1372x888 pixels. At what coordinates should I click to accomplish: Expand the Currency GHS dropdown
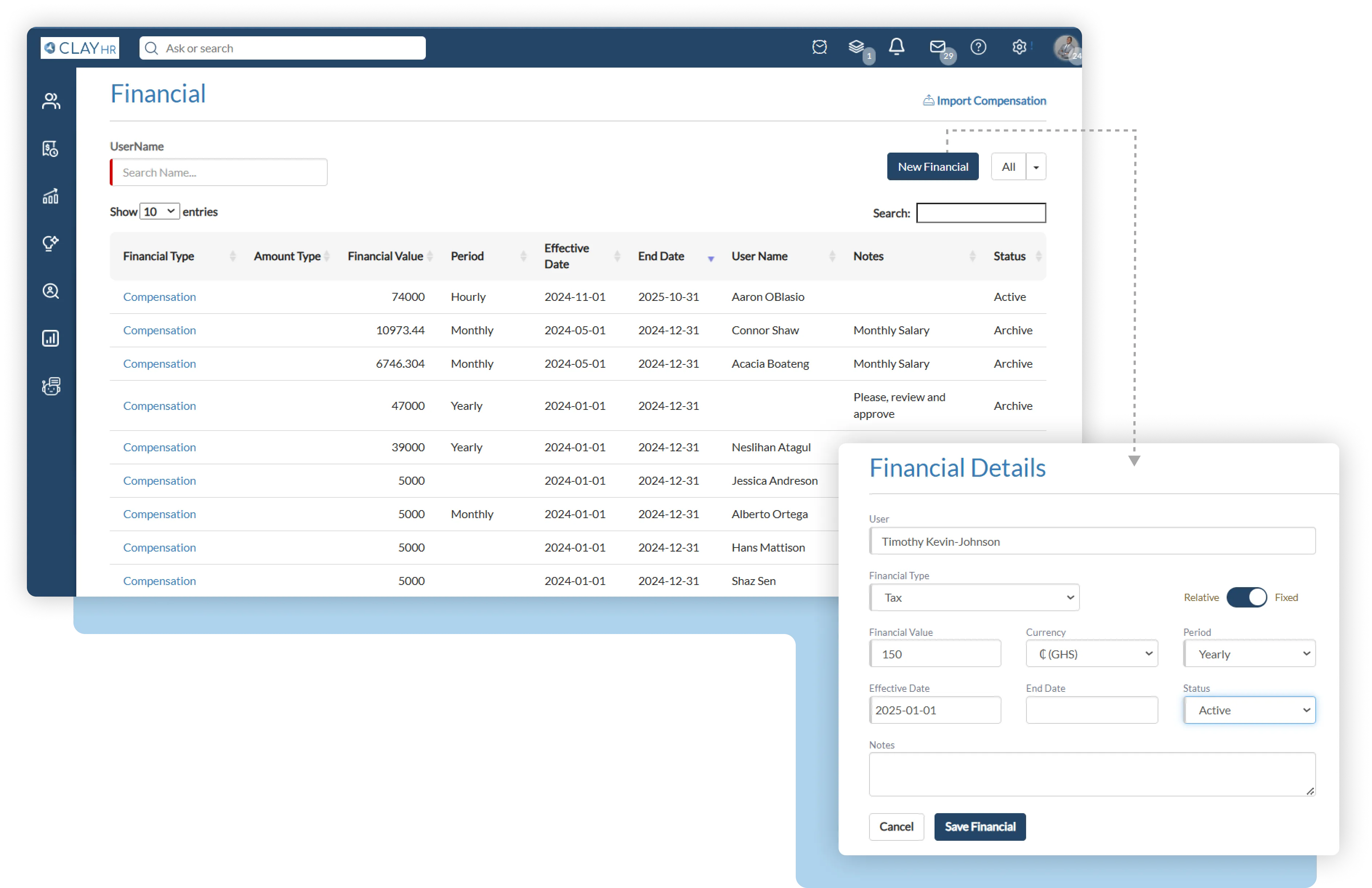pos(1092,654)
